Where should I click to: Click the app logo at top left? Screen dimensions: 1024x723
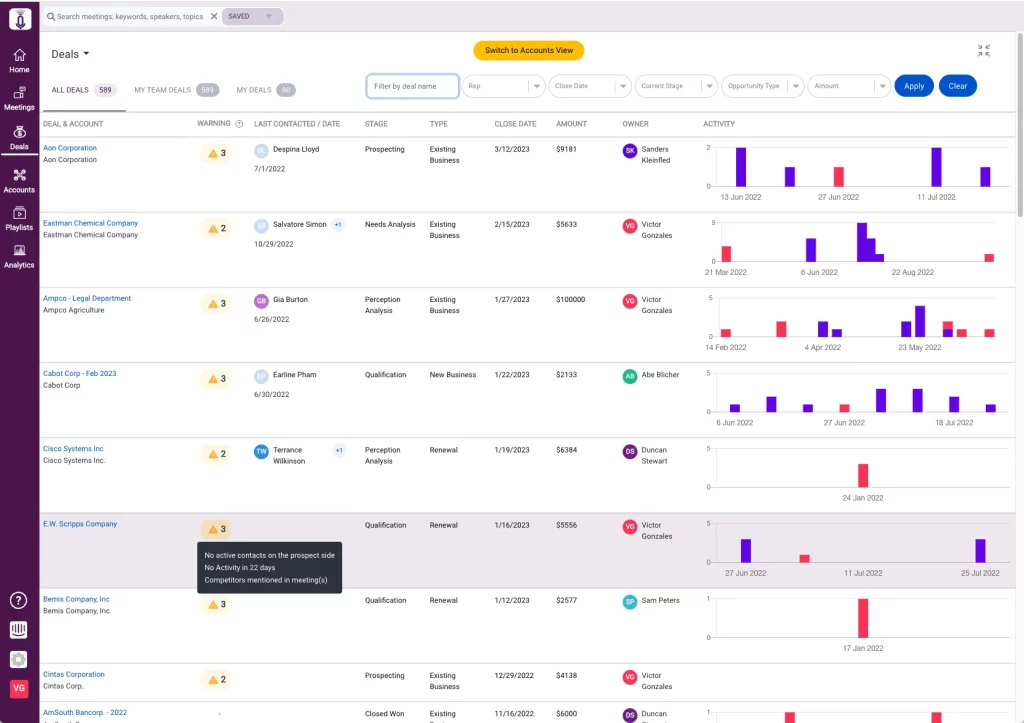click(20, 19)
